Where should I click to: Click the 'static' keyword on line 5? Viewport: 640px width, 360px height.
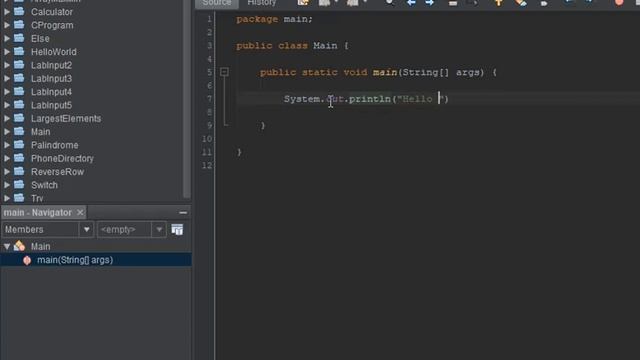tap(320, 72)
